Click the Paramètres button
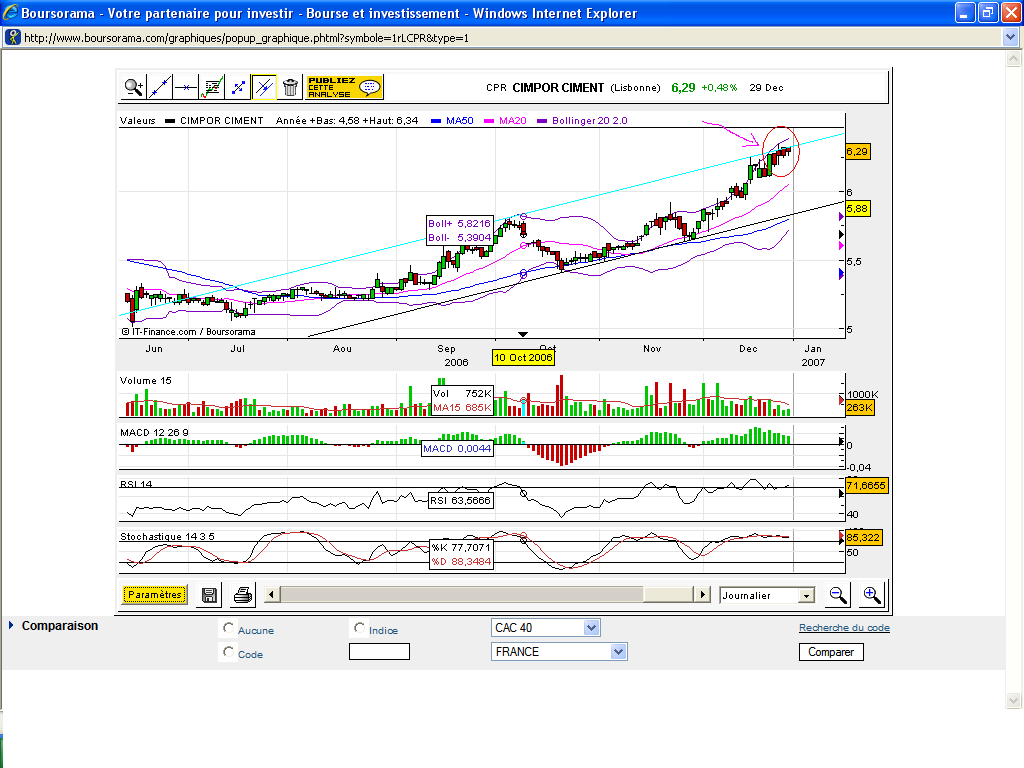1024x768 pixels. tap(155, 595)
